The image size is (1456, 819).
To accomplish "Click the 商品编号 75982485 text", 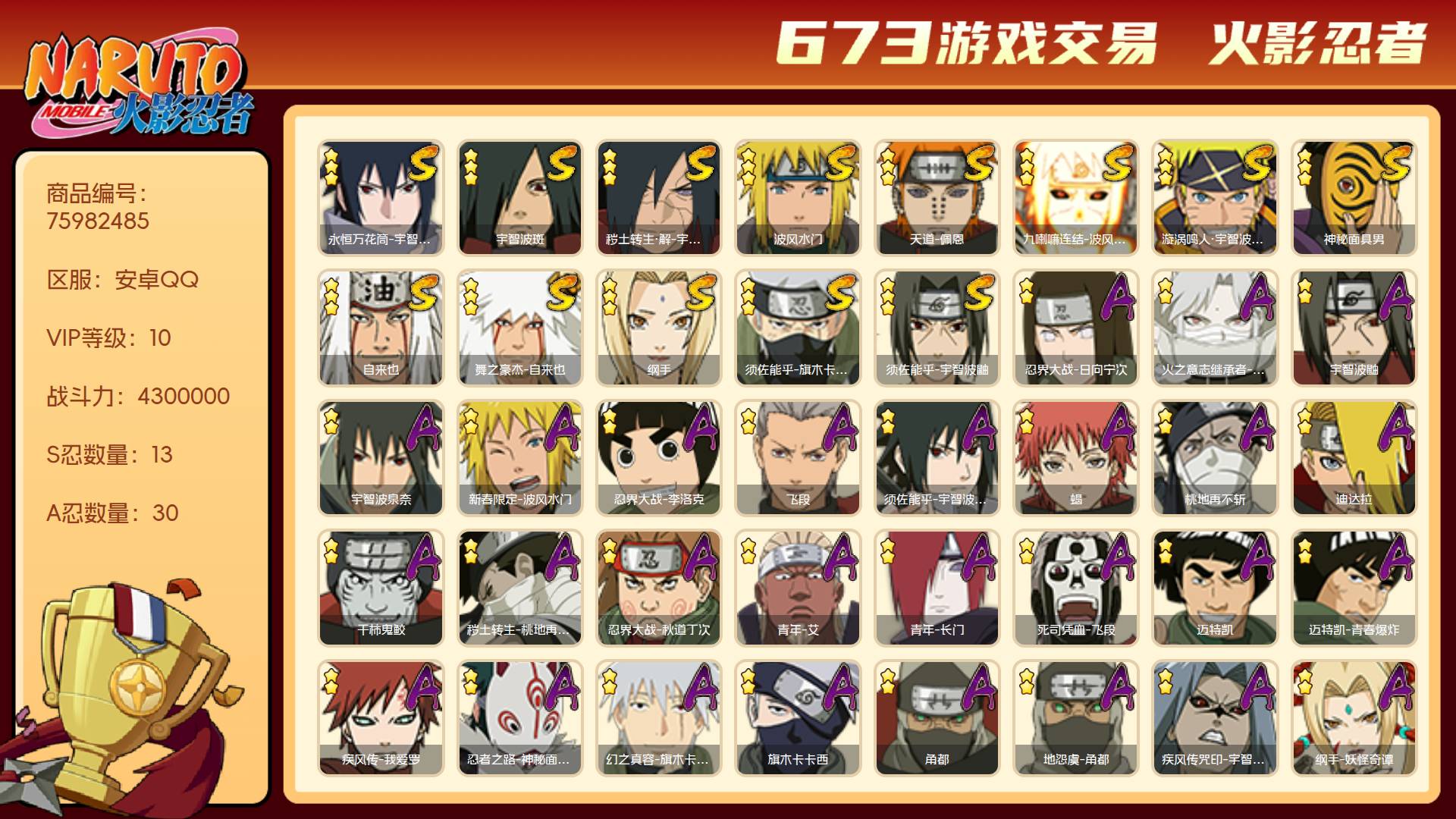I will tap(98, 207).
